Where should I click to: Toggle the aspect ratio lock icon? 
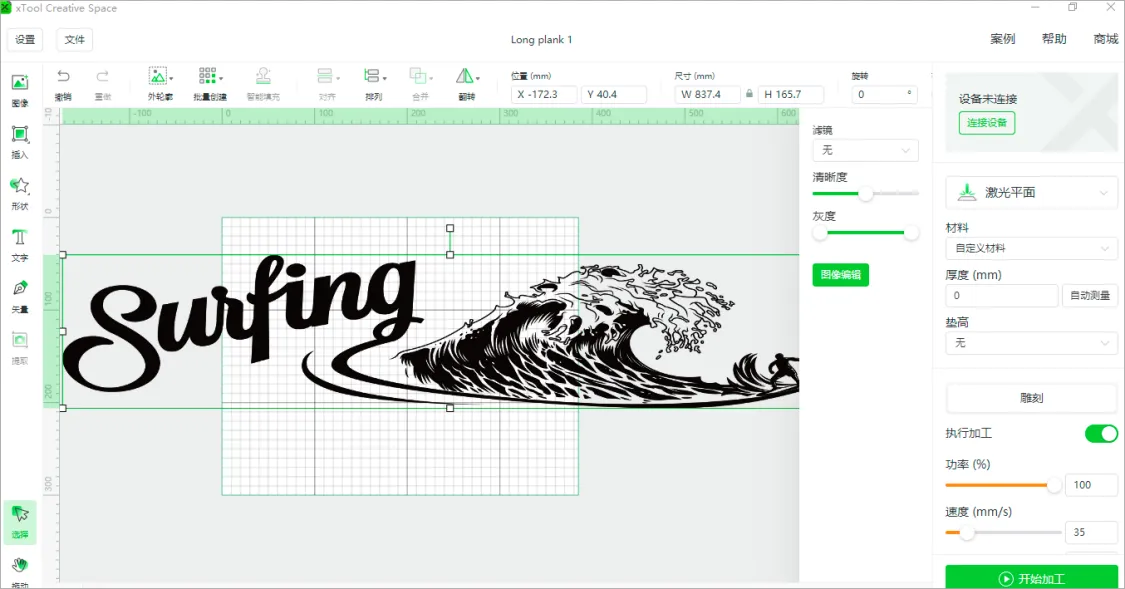[x=749, y=94]
